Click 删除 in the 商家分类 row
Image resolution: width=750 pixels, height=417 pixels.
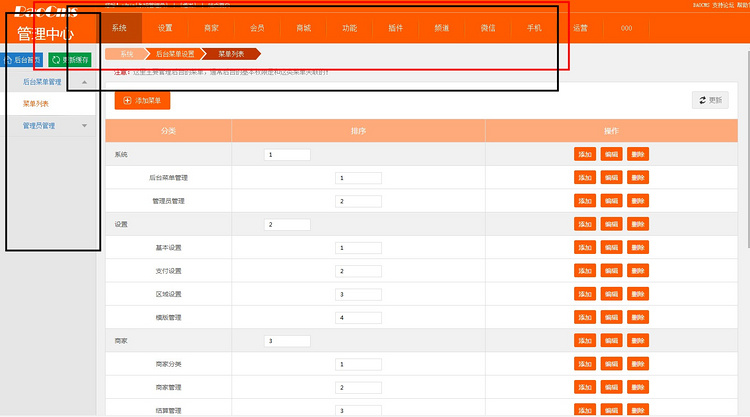tap(638, 363)
